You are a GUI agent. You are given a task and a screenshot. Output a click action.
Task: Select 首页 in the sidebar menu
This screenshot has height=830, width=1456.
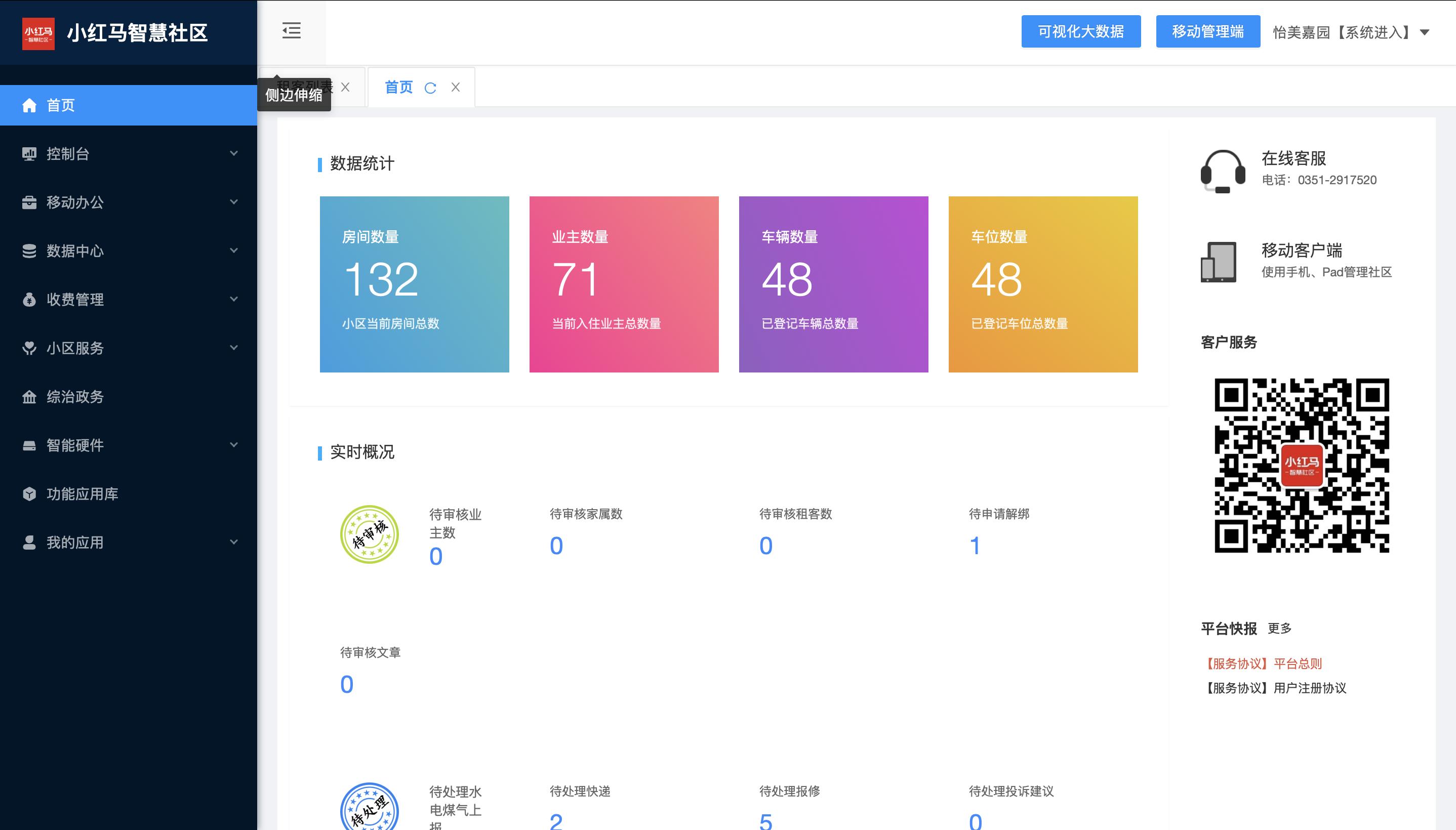point(128,105)
